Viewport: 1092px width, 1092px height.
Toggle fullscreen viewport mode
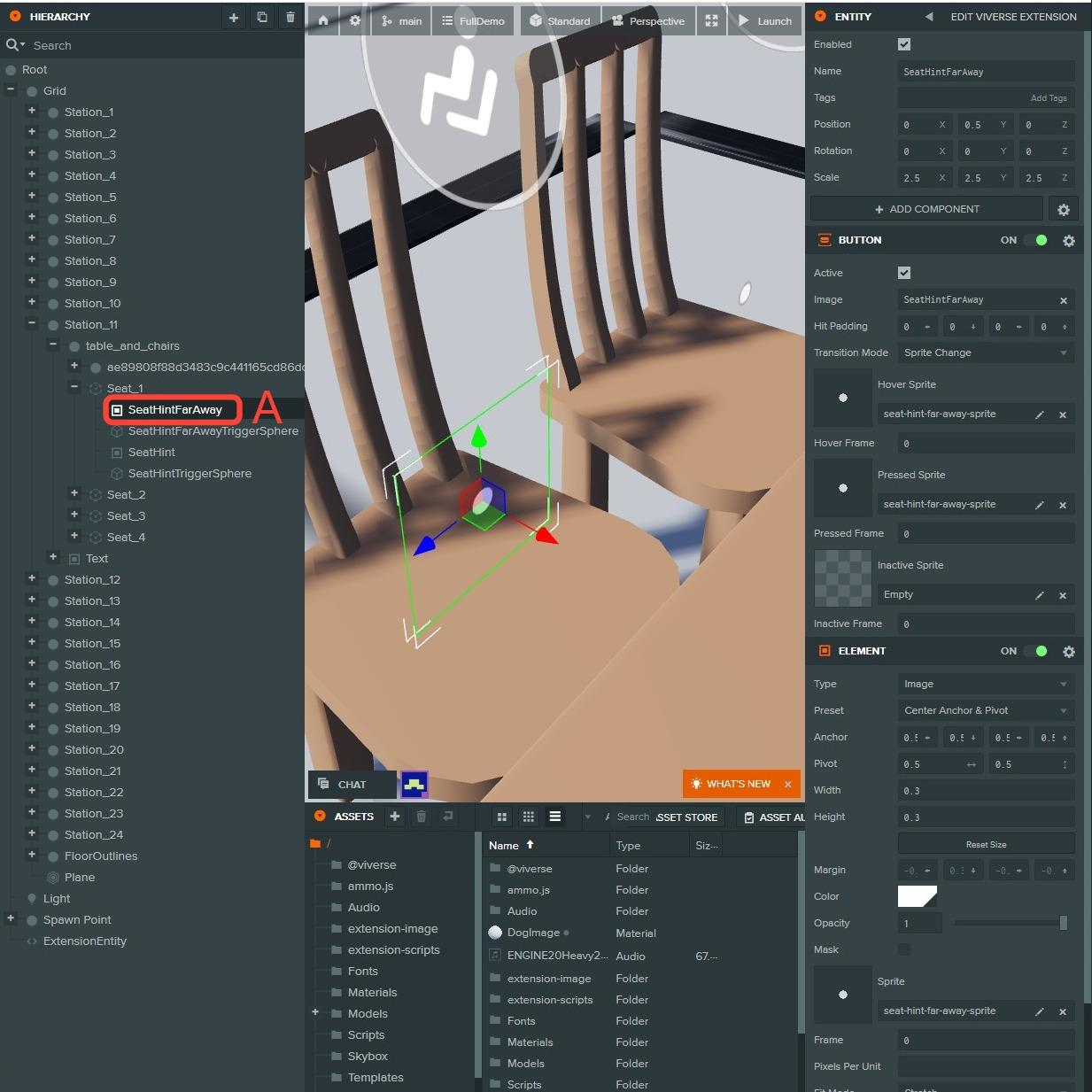(711, 20)
